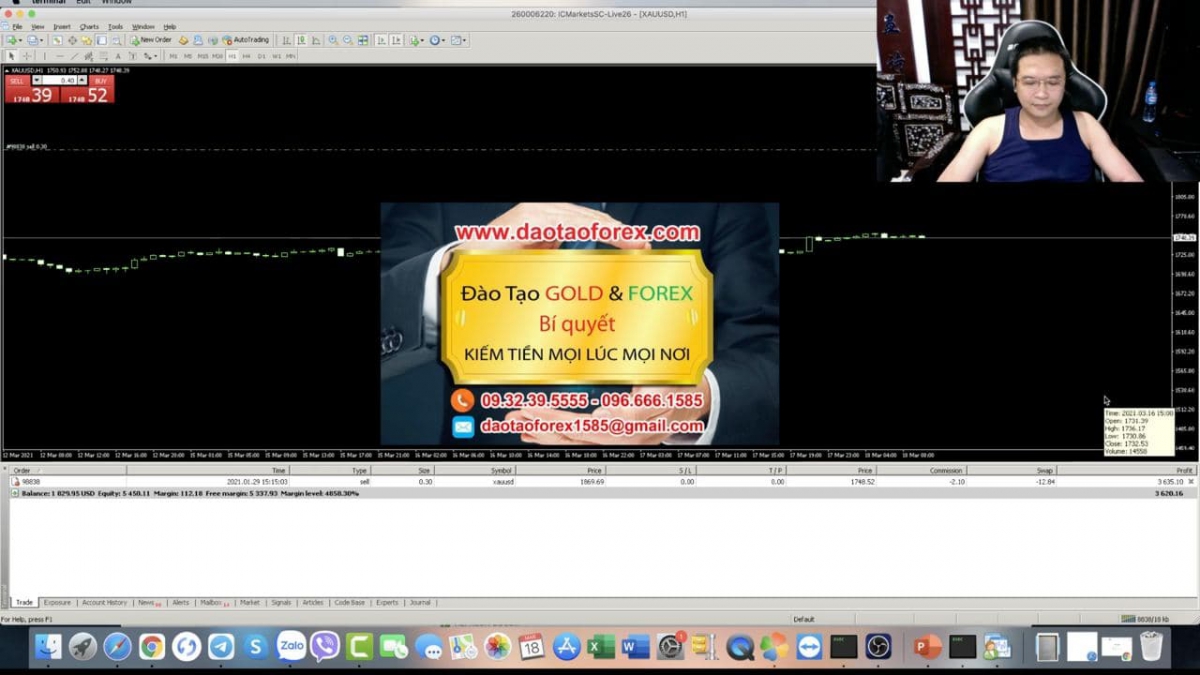Open the Help menu

170,26
